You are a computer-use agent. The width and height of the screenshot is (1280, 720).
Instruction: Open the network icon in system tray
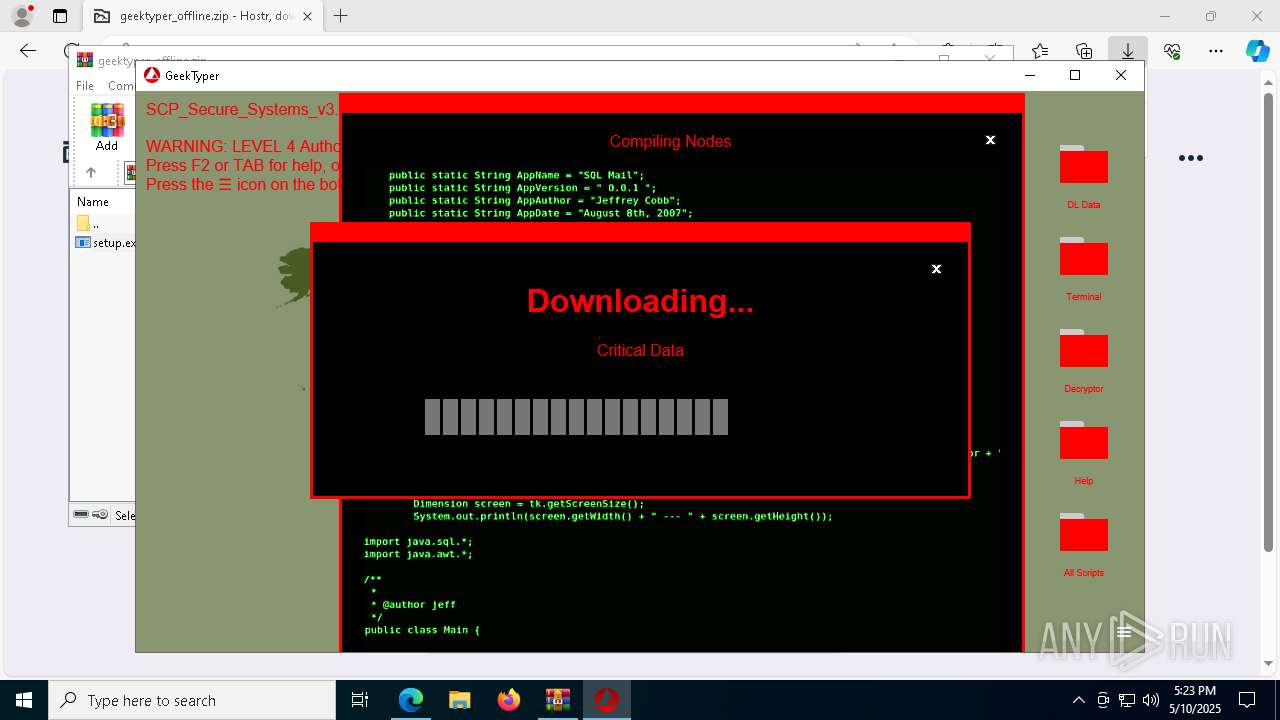pos(1127,700)
